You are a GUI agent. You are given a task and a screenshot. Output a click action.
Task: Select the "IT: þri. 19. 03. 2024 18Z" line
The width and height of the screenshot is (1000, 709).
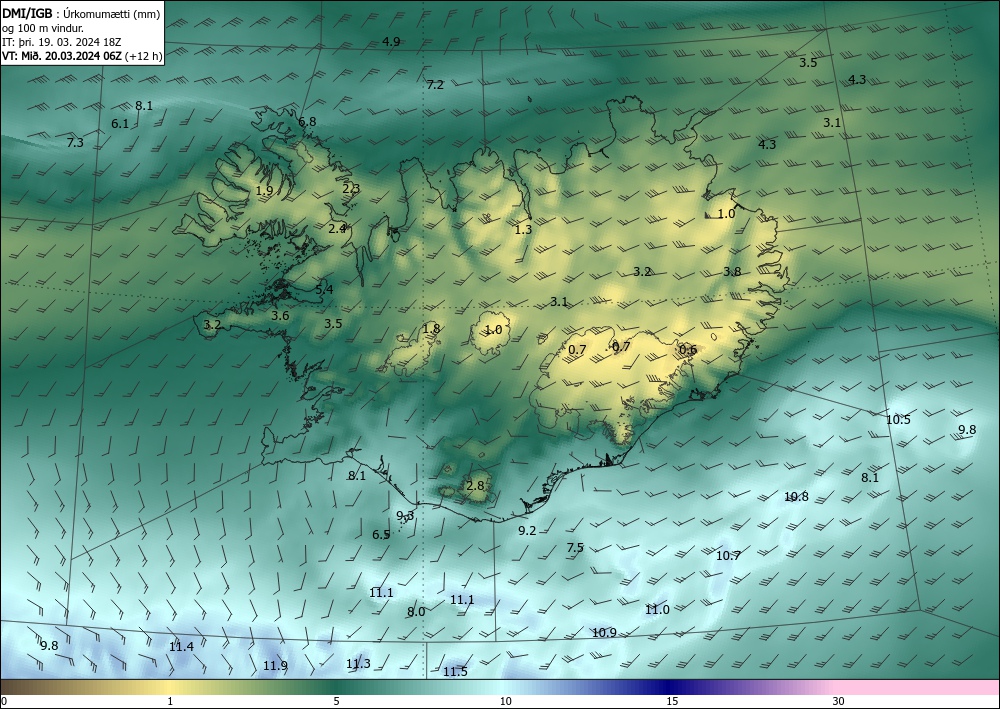61,41
